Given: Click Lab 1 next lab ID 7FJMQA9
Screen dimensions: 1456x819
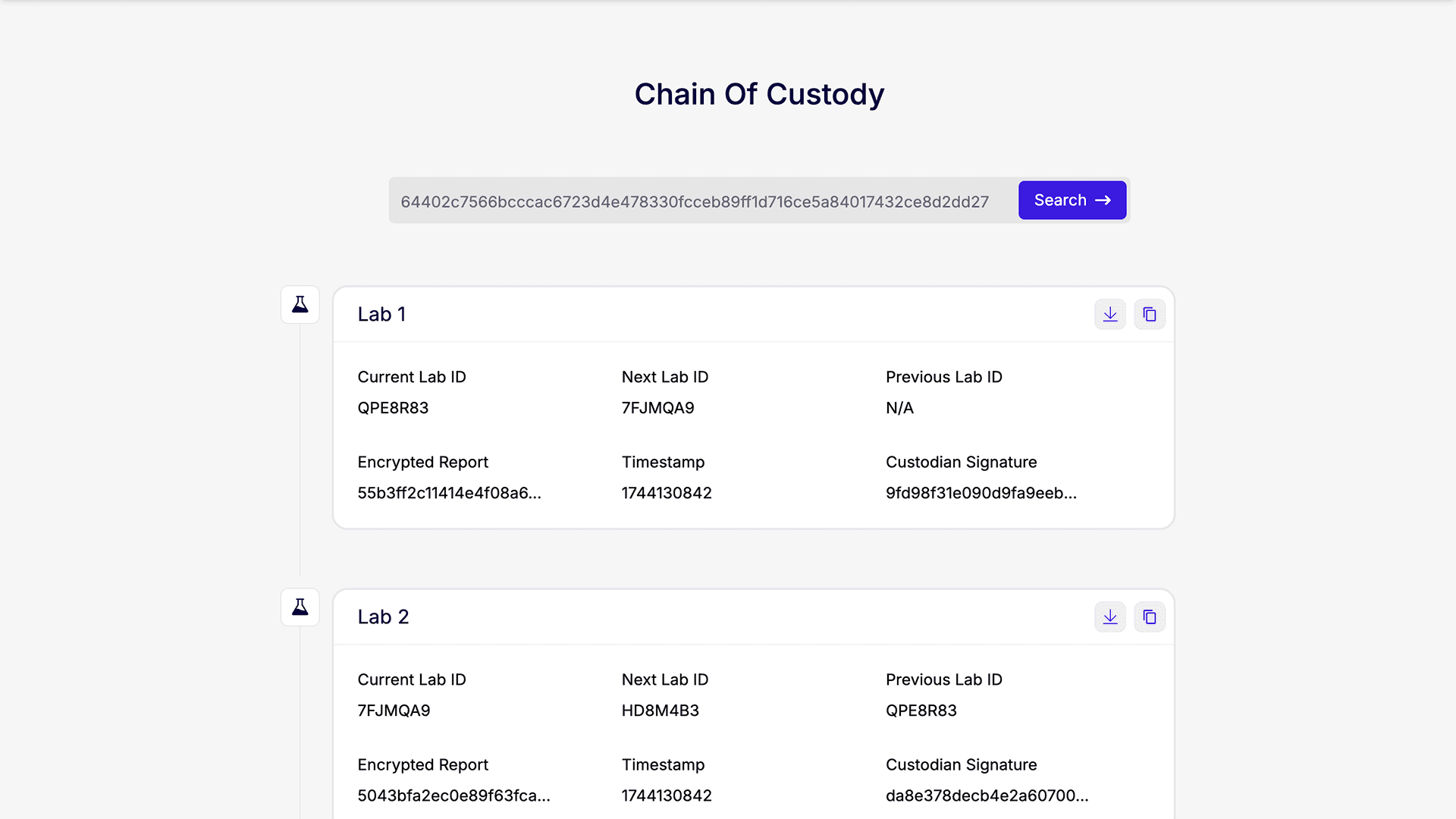Looking at the screenshot, I should click(x=657, y=408).
